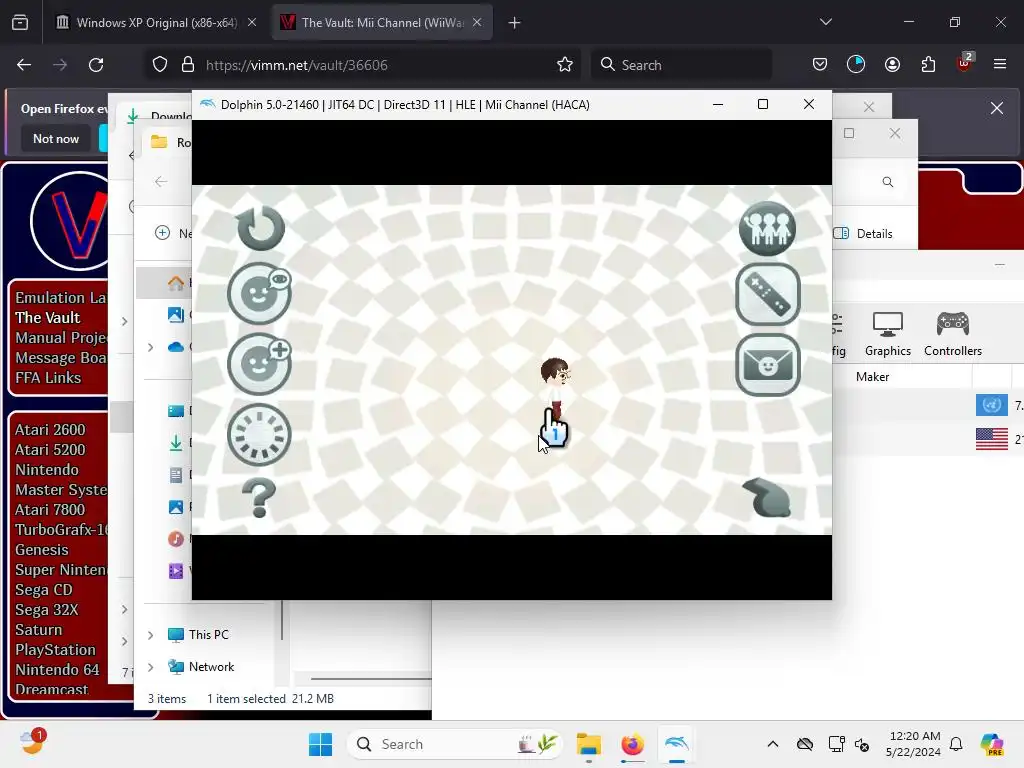This screenshot has width=1024, height=768.
Task: Click the Firefox back navigation arrow
Action: coord(24,65)
